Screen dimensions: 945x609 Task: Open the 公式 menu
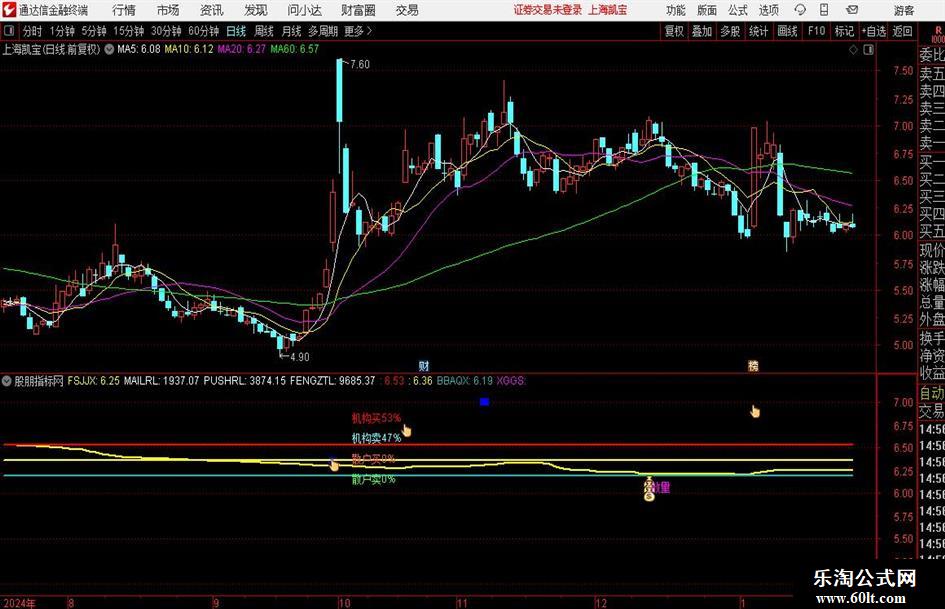[737, 10]
